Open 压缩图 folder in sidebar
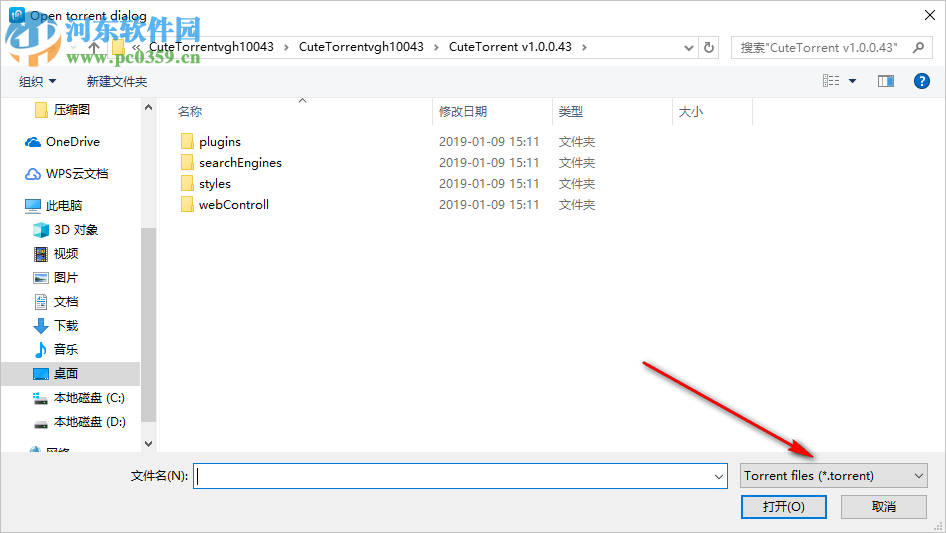This screenshot has height=533, width=946. coord(72,110)
